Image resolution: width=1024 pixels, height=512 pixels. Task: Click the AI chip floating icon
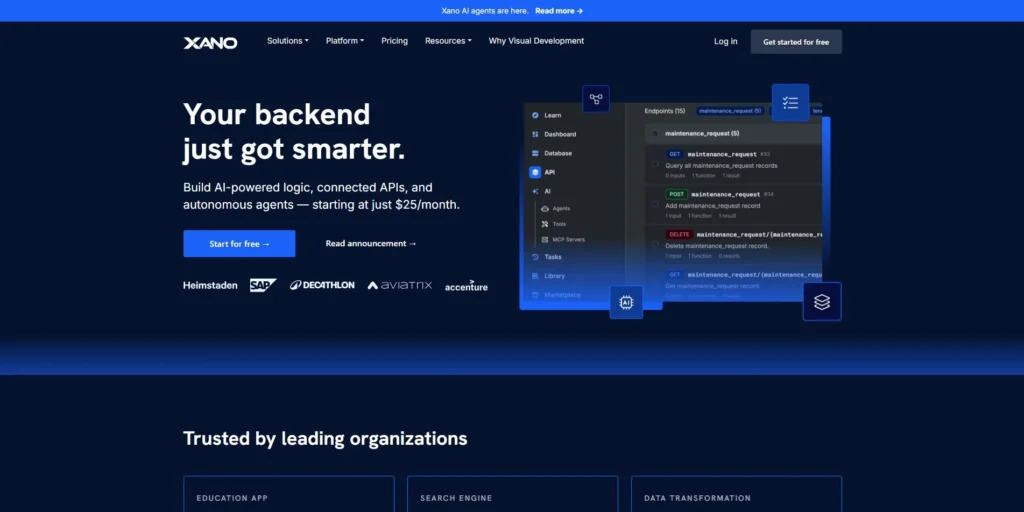[x=626, y=302]
